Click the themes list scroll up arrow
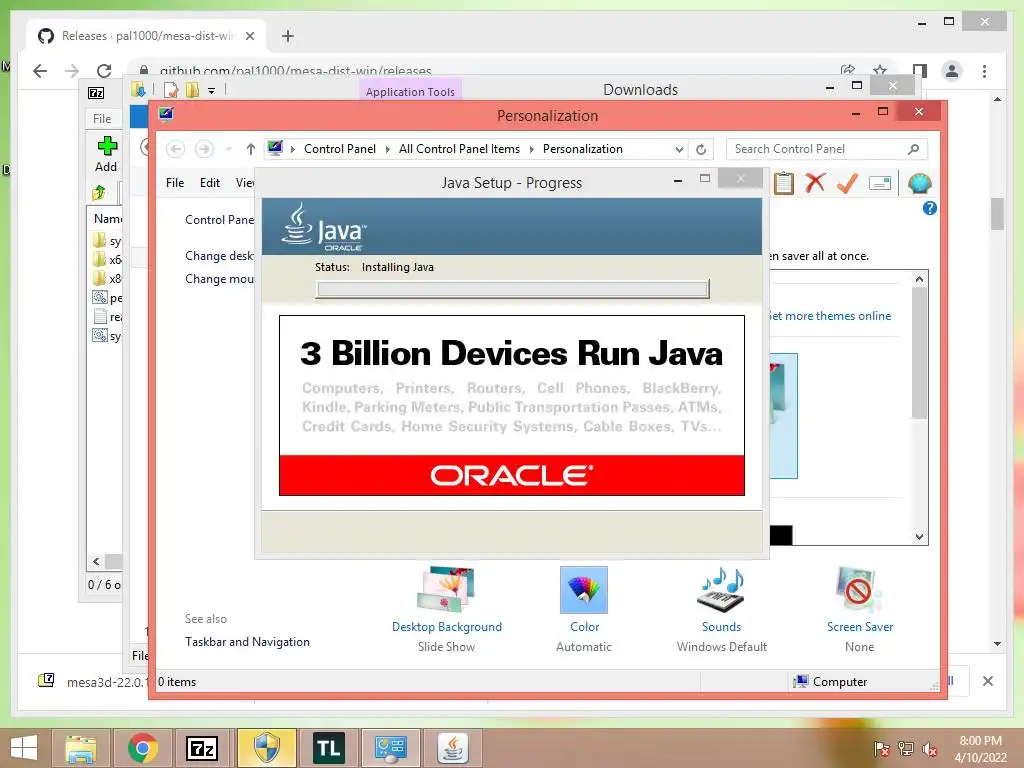Image resolution: width=1024 pixels, height=768 pixels. (x=920, y=280)
